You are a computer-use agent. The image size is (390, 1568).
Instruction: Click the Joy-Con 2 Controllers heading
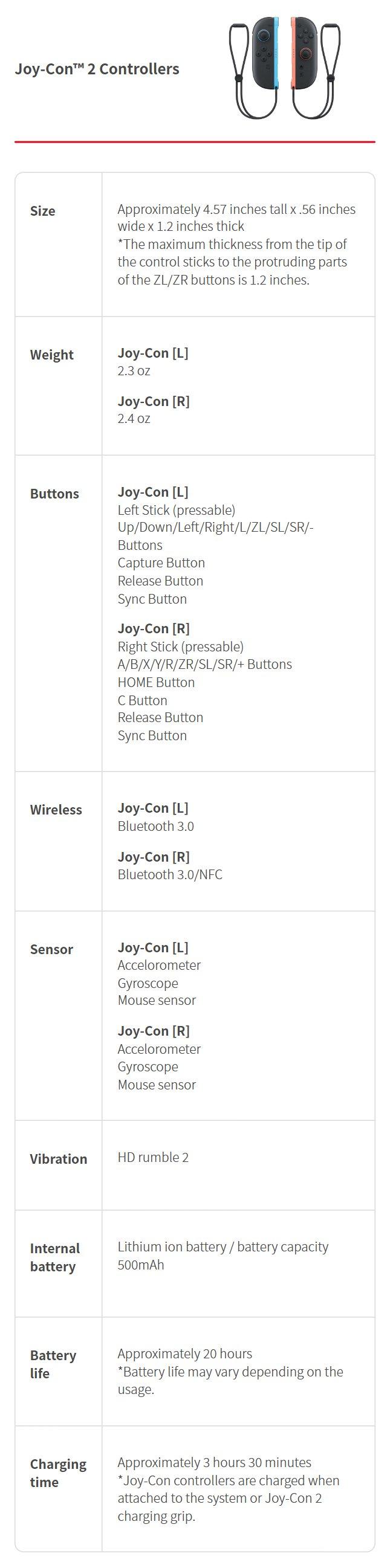coord(97,69)
